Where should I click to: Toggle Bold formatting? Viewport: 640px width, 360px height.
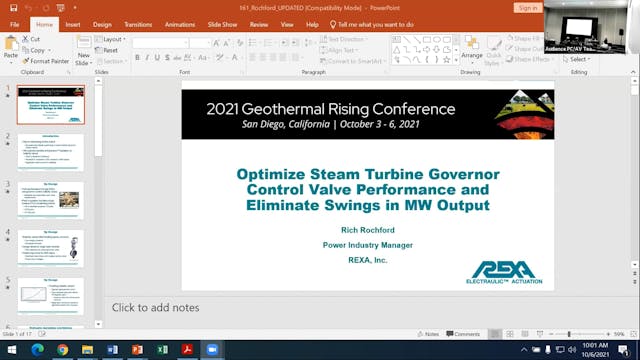tap(137, 58)
